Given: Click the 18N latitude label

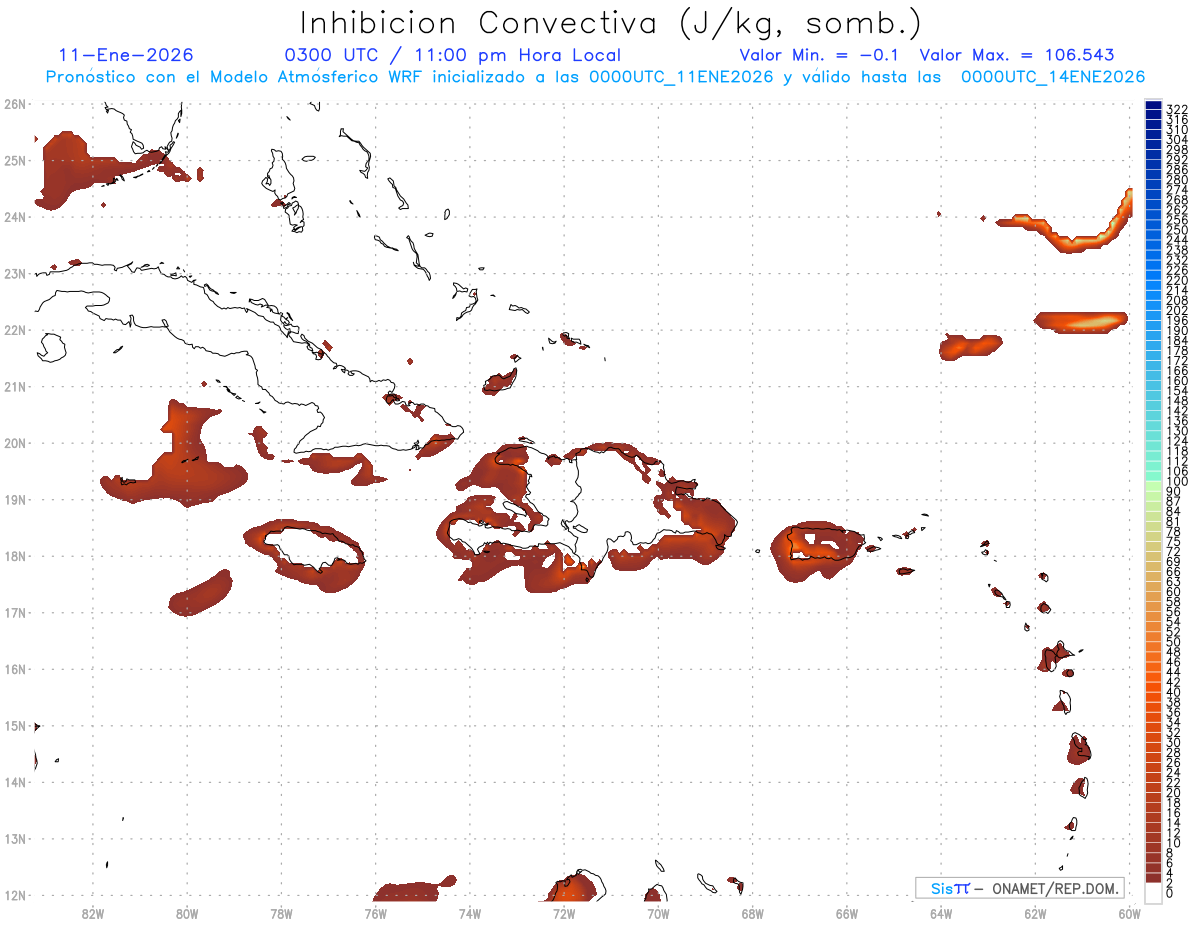Looking at the screenshot, I should [14, 556].
